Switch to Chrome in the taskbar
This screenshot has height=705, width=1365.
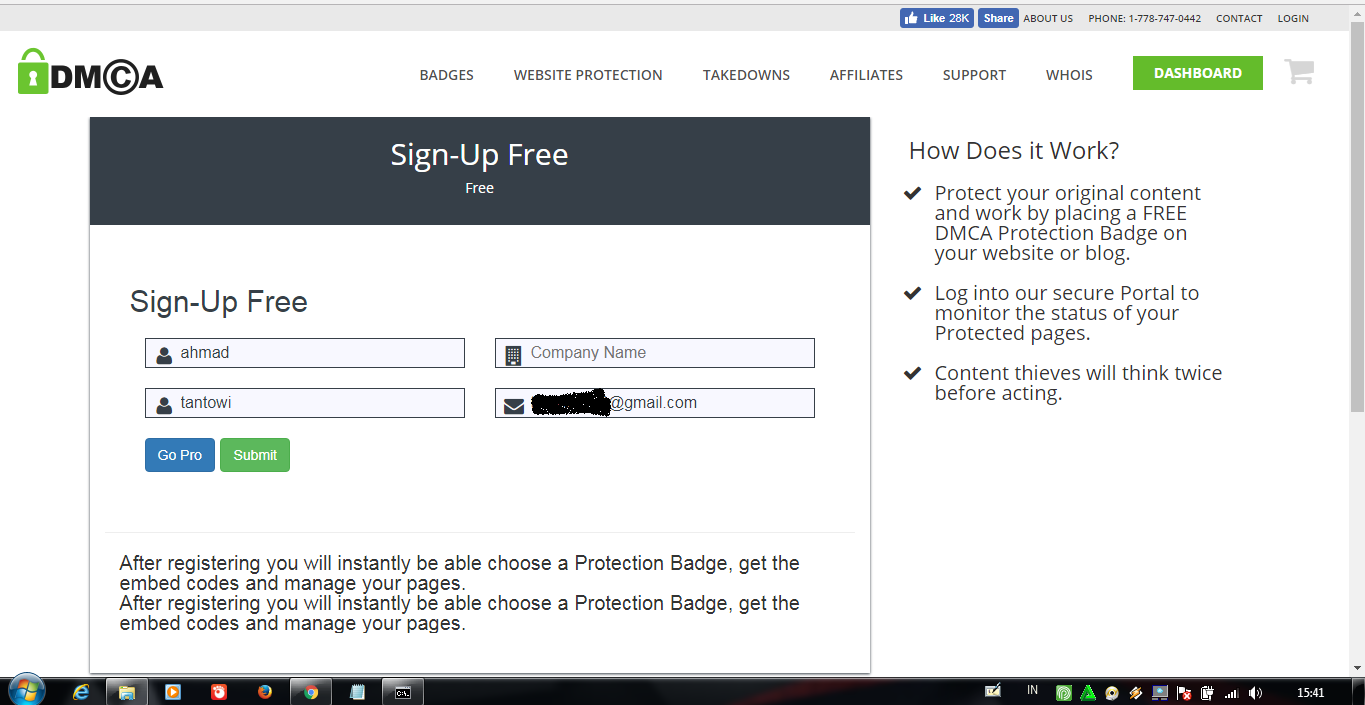click(x=311, y=691)
